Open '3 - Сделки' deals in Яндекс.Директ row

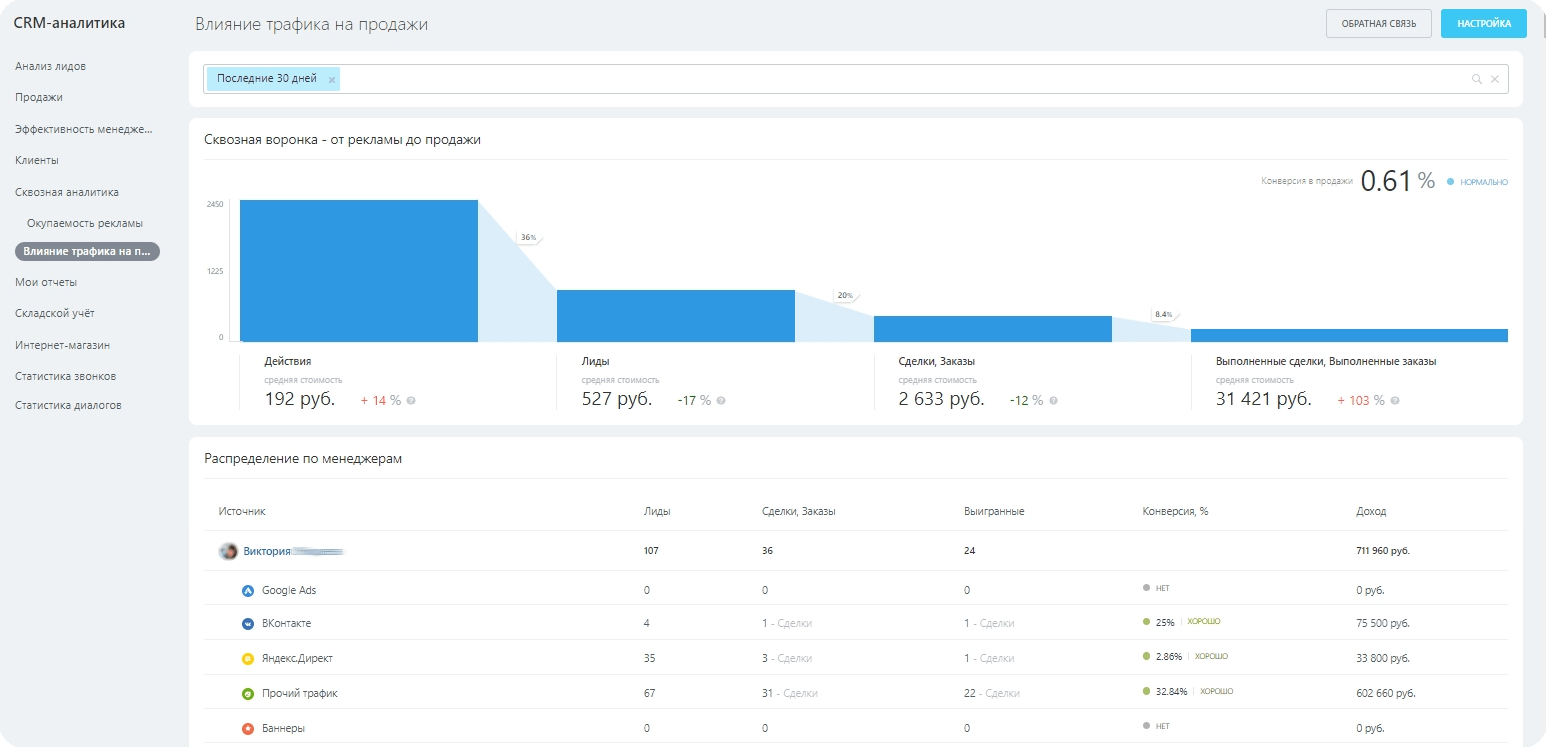coord(787,658)
